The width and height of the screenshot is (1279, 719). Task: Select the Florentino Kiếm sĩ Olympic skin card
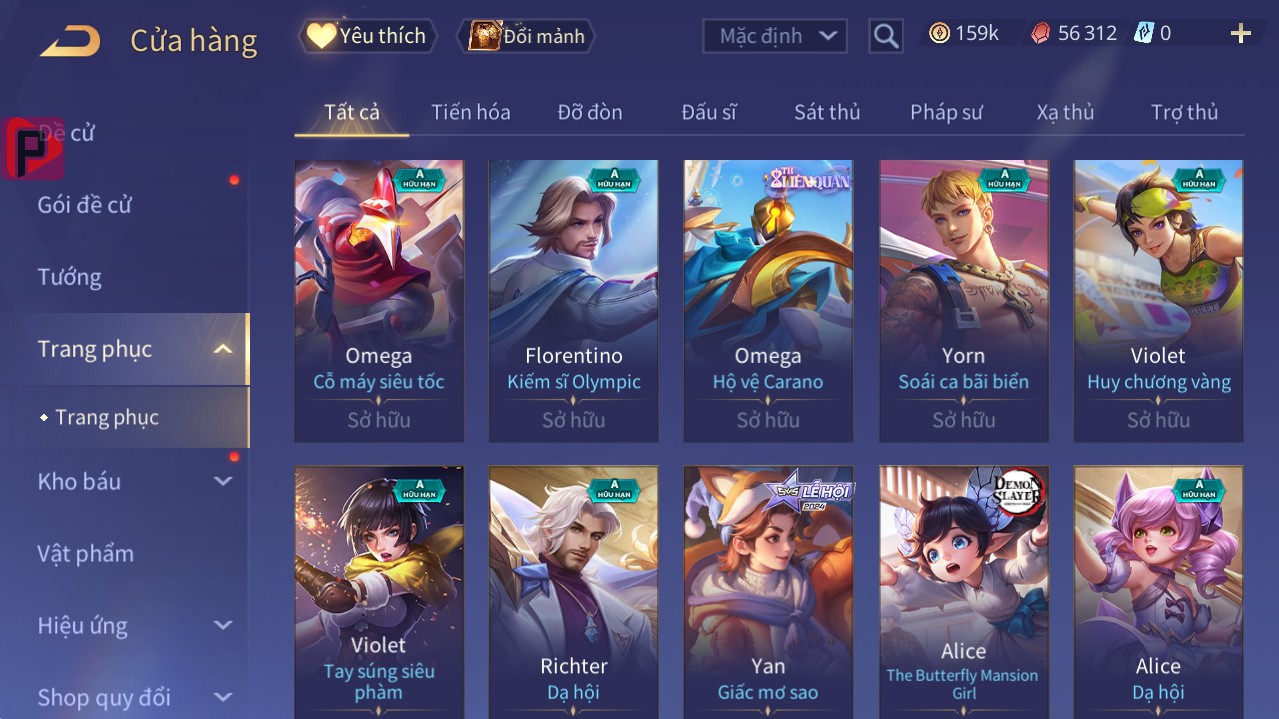point(574,301)
